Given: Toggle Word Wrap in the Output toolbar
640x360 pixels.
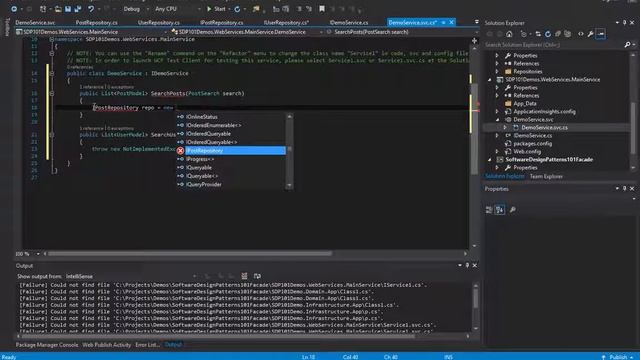Looking at the screenshot, I should 257,276.
